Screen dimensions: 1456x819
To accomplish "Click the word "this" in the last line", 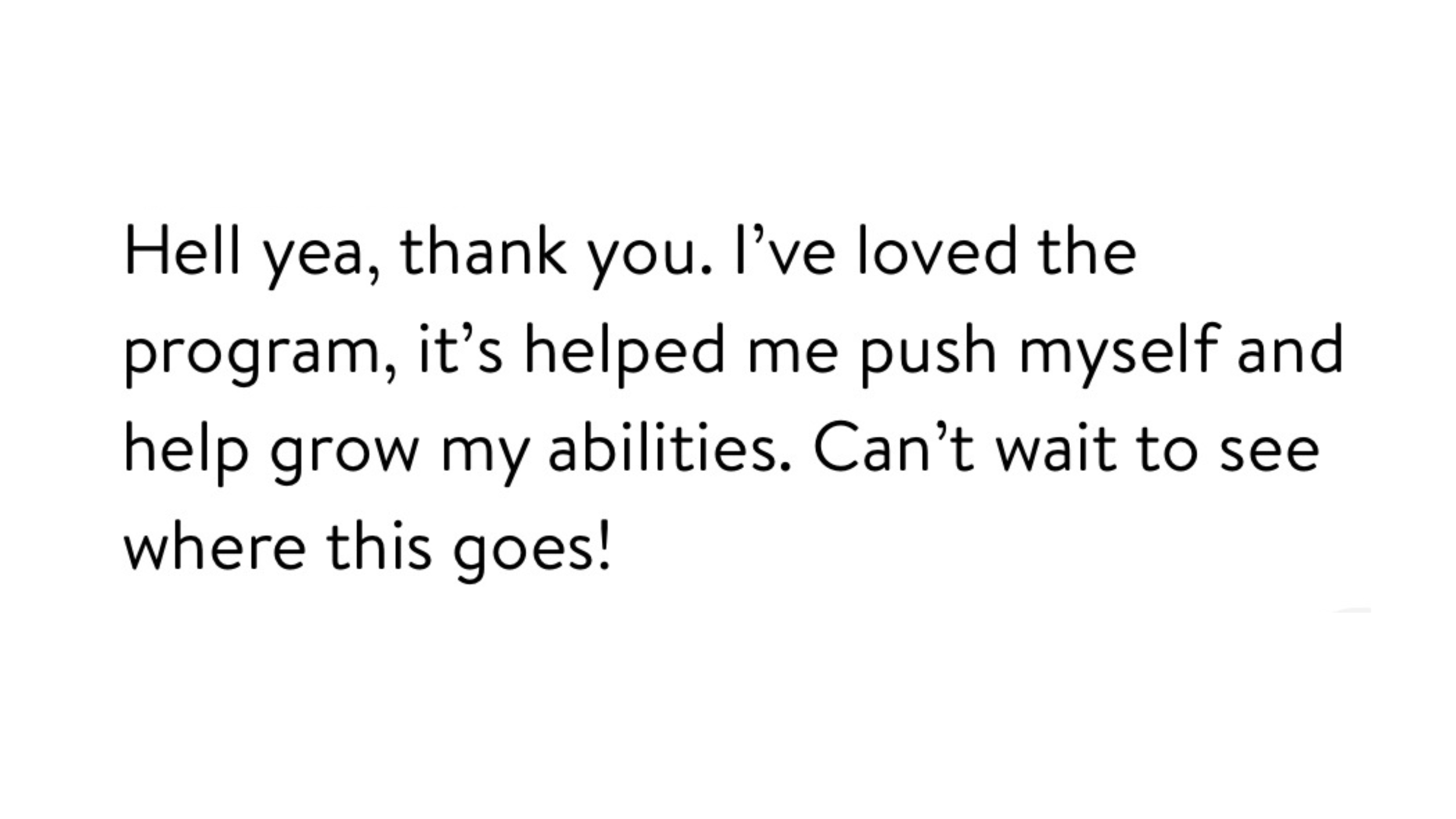I will point(379,545).
